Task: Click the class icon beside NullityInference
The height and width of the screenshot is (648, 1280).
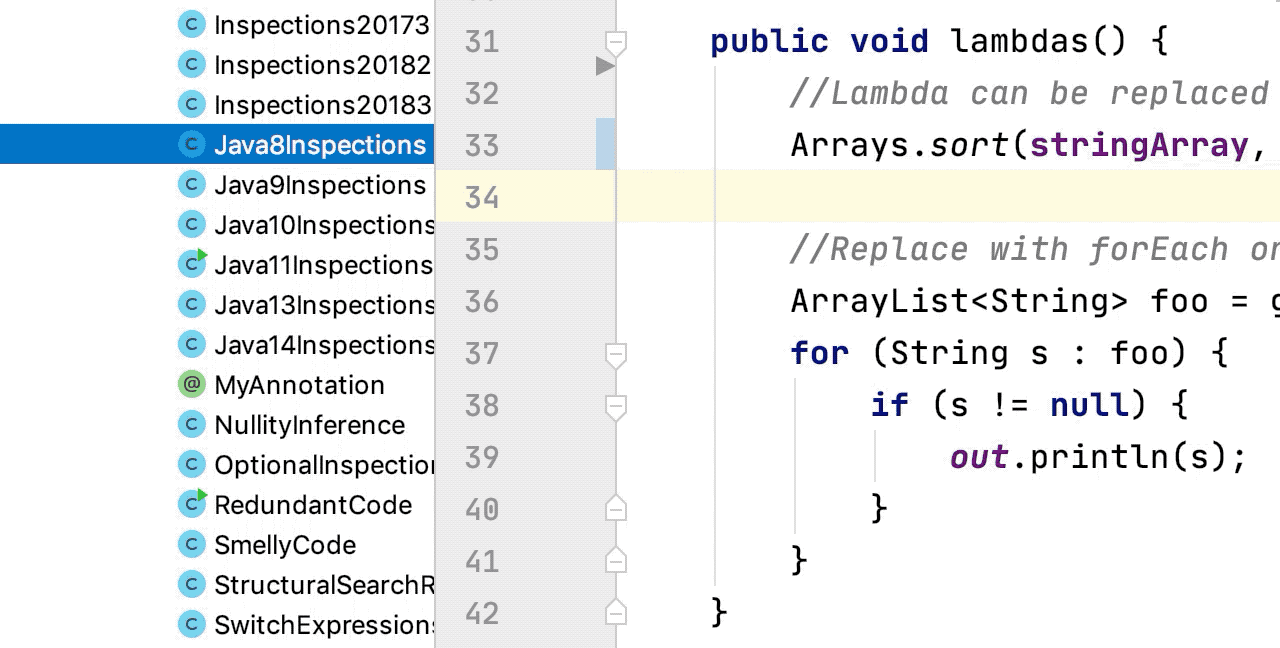Action: pos(191,424)
